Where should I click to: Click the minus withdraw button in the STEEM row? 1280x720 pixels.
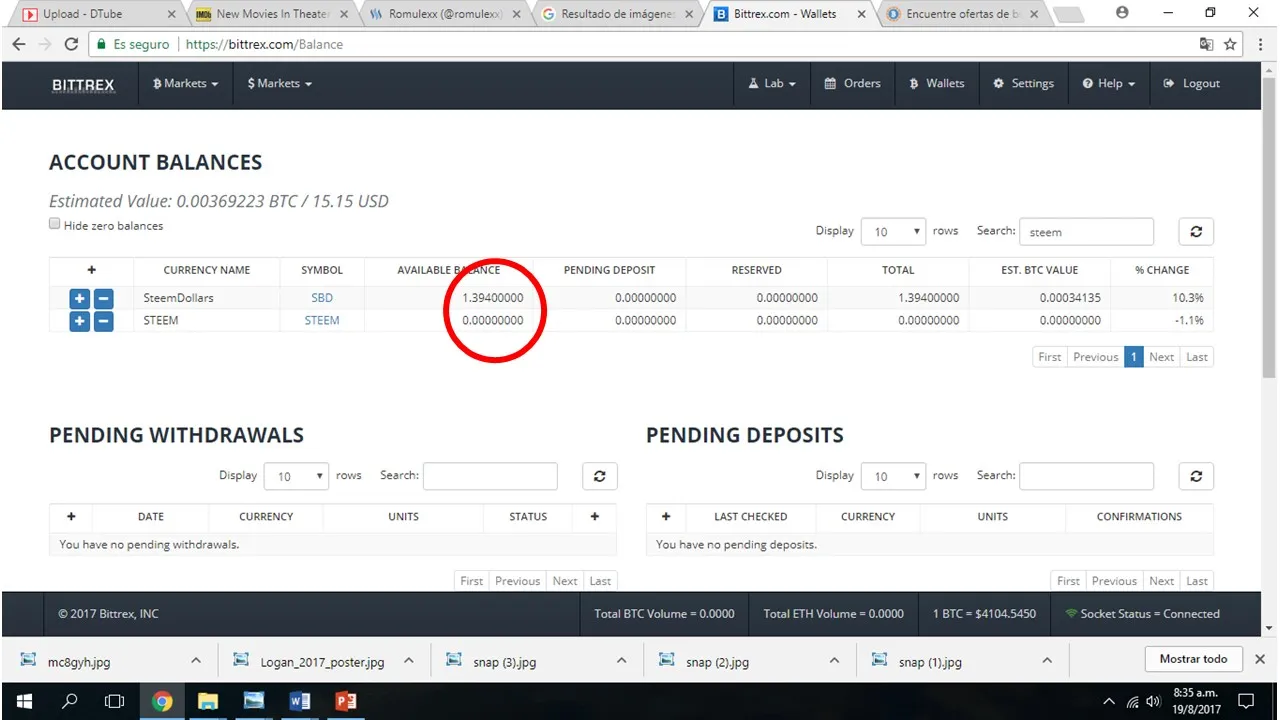(x=103, y=321)
